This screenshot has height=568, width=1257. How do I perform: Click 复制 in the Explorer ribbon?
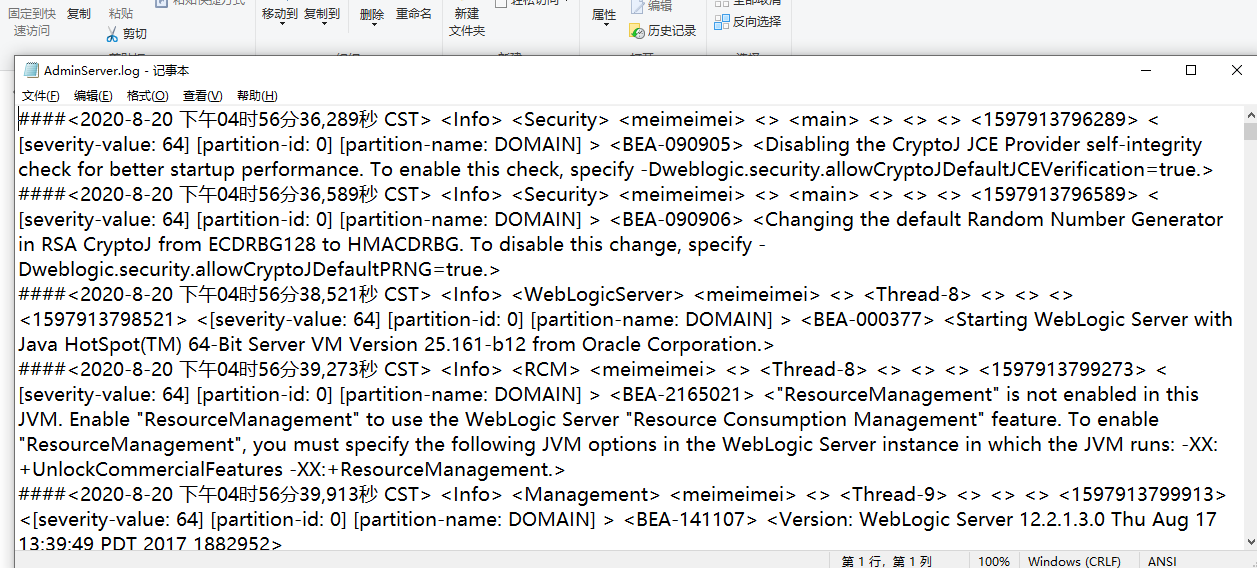tap(79, 14)
